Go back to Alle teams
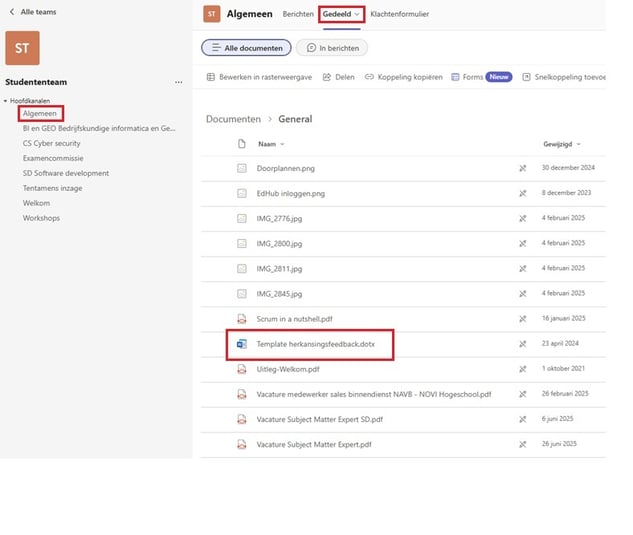 point(33,12)
